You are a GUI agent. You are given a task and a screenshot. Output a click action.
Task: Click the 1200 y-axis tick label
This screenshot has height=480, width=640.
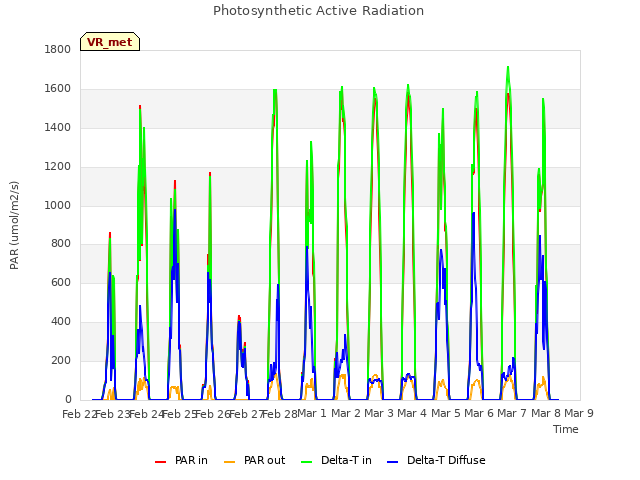click(58, 167)
